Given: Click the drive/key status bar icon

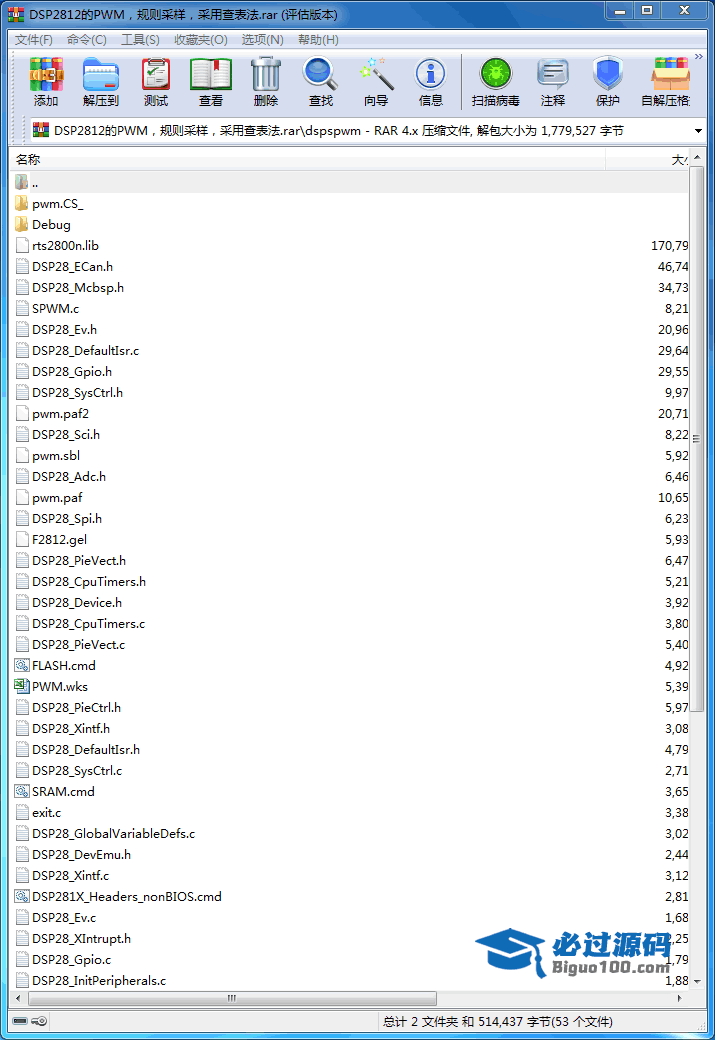Looking at the screenshot, I should (29, 1021).
